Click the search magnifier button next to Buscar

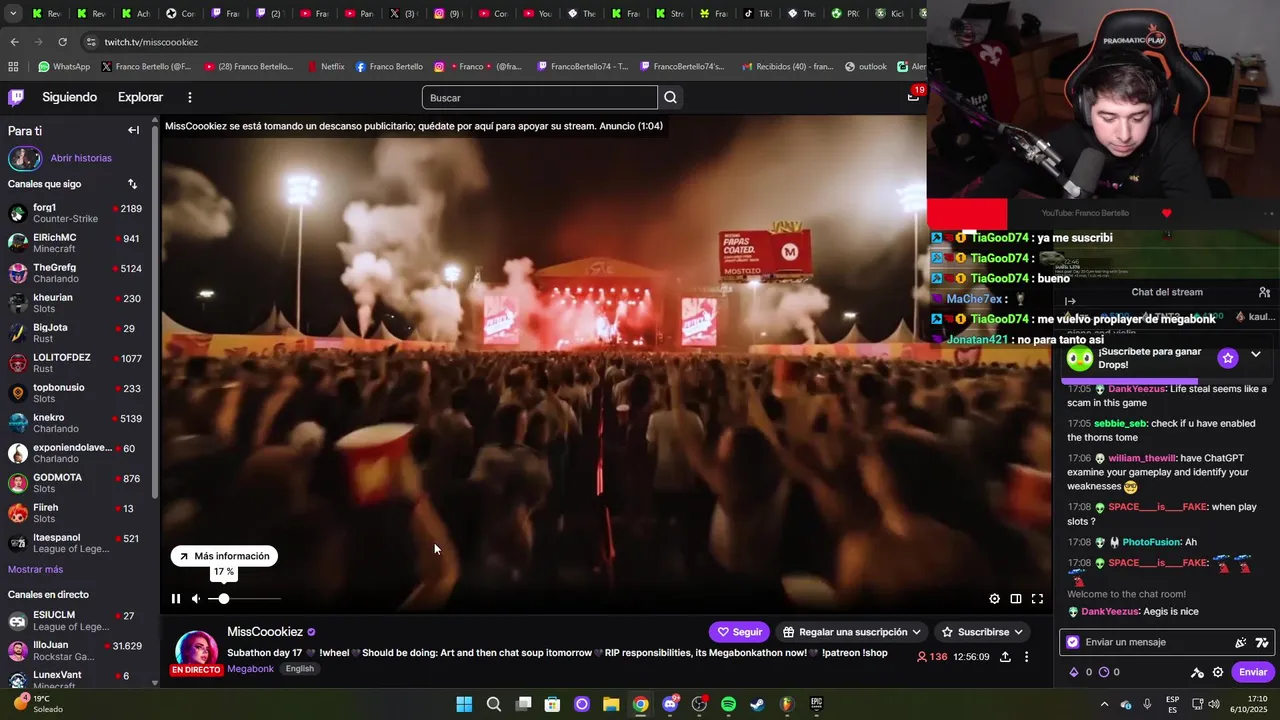(x=670, y=97)
